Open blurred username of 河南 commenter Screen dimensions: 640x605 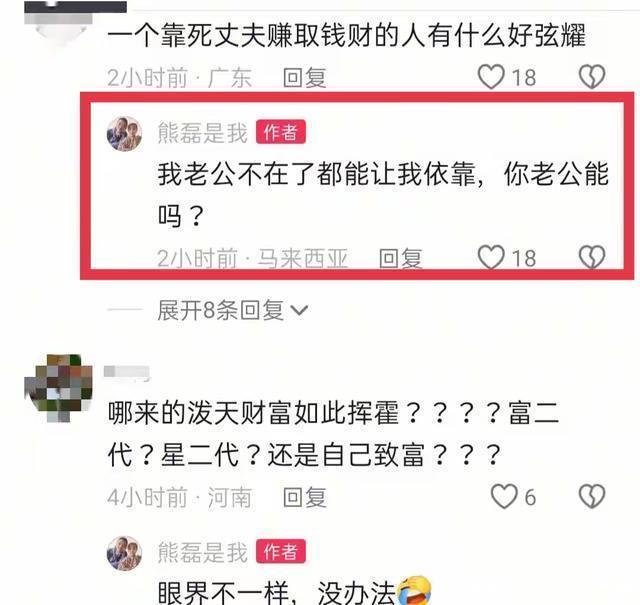point(127,373)
